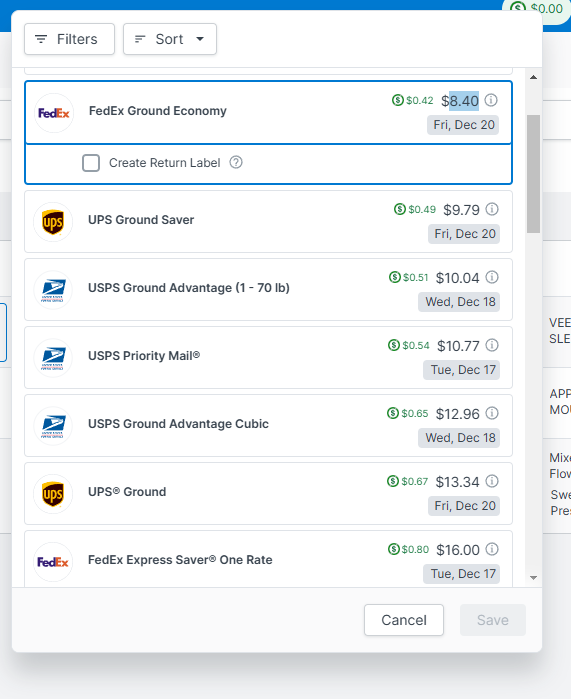Click green savings icon showing $0.42
The width and height of the screenshot is (571, 699).
[x=398, y=100]
